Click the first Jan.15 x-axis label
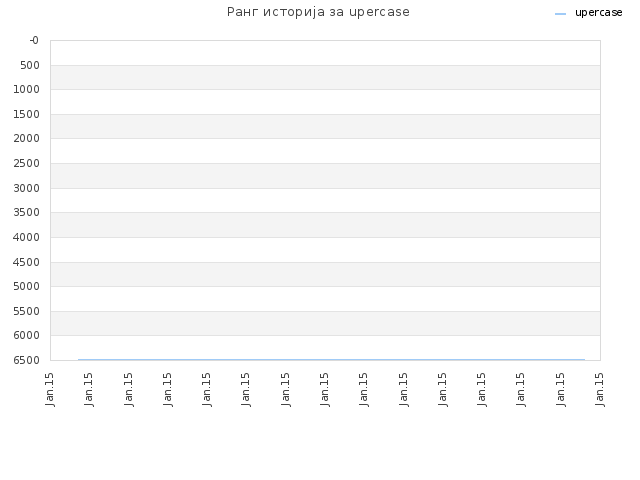 tap(50, 389)
